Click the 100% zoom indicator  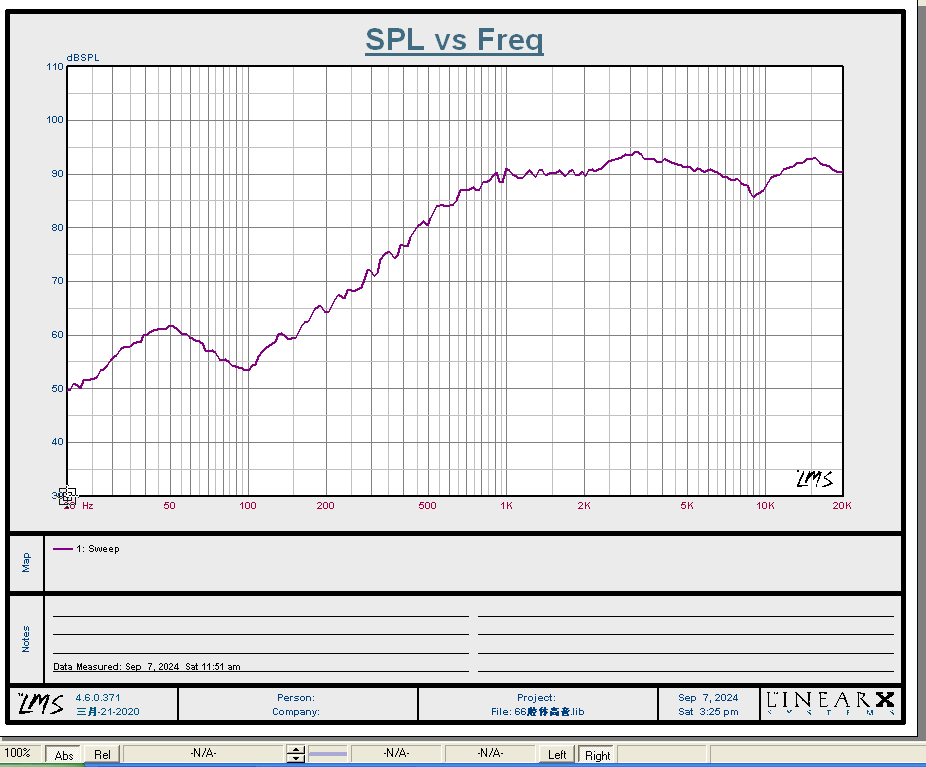(18, 753)
